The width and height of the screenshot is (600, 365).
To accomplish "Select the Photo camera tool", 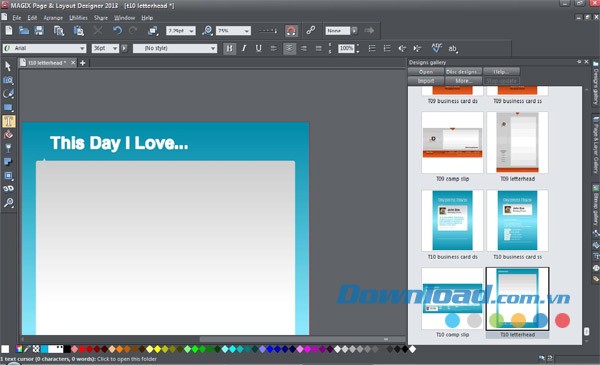I will tap(8, 80).
